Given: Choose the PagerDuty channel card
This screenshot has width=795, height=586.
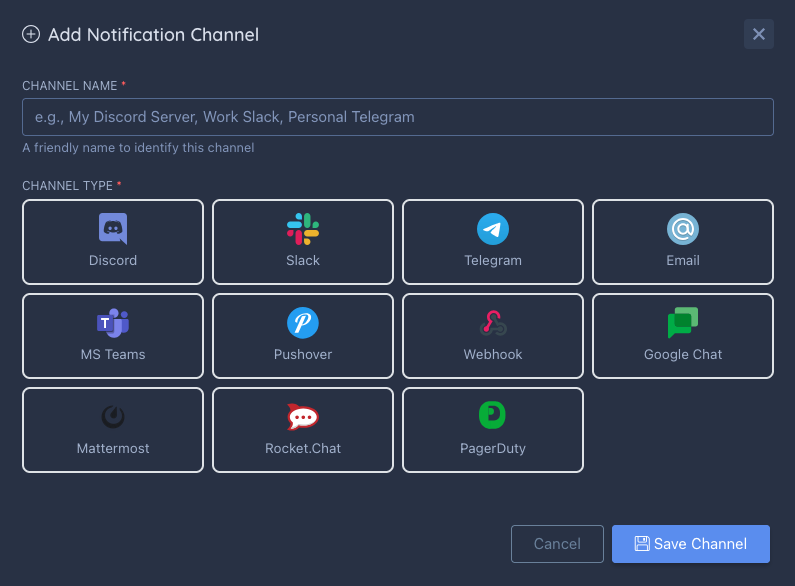Looking at the screenshot, I should pyautogui.click(x=493, y=430).
